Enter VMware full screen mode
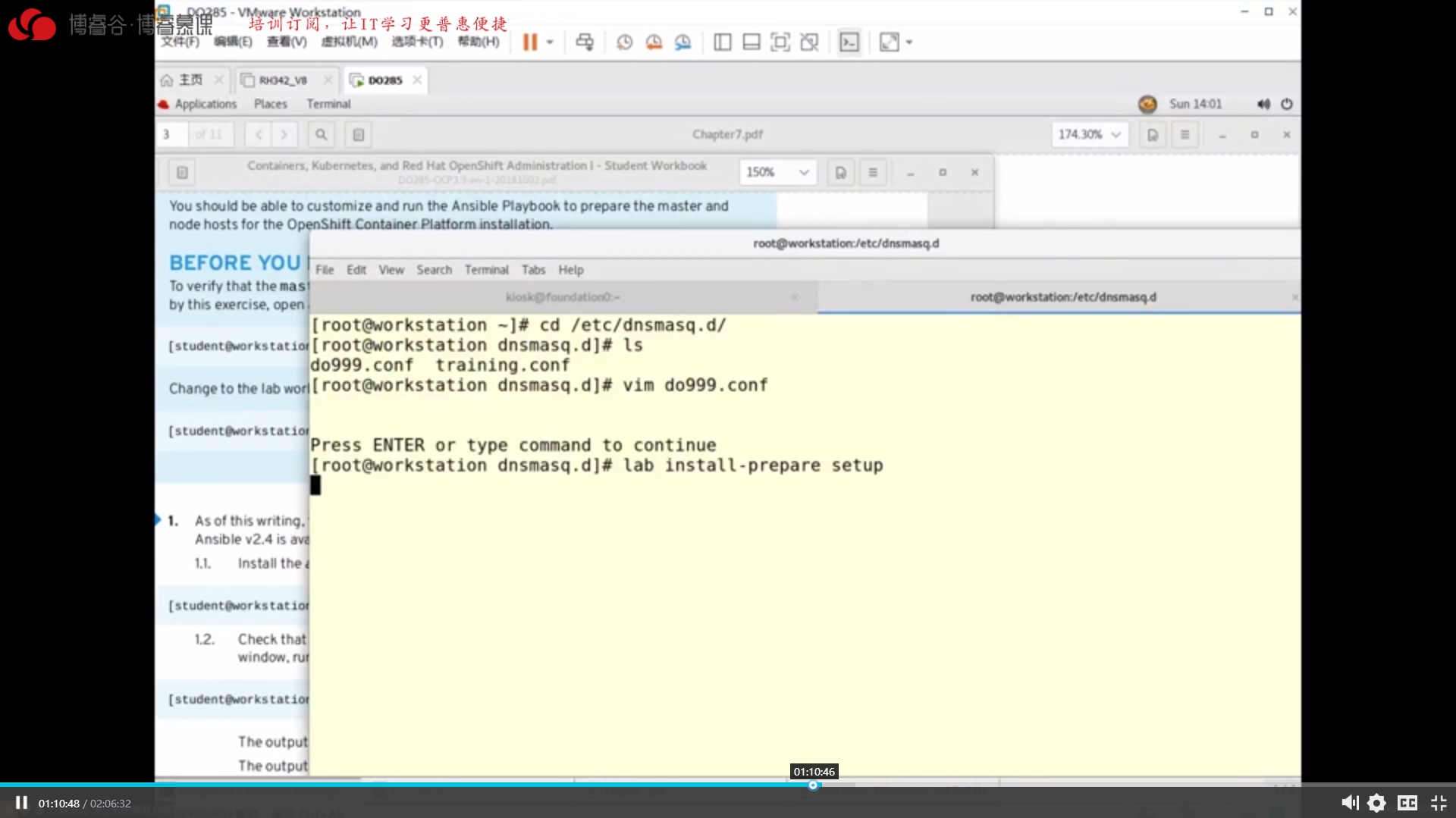Image resolution: width=1456 pixels, height=818 pixels. tap(780, 42)
